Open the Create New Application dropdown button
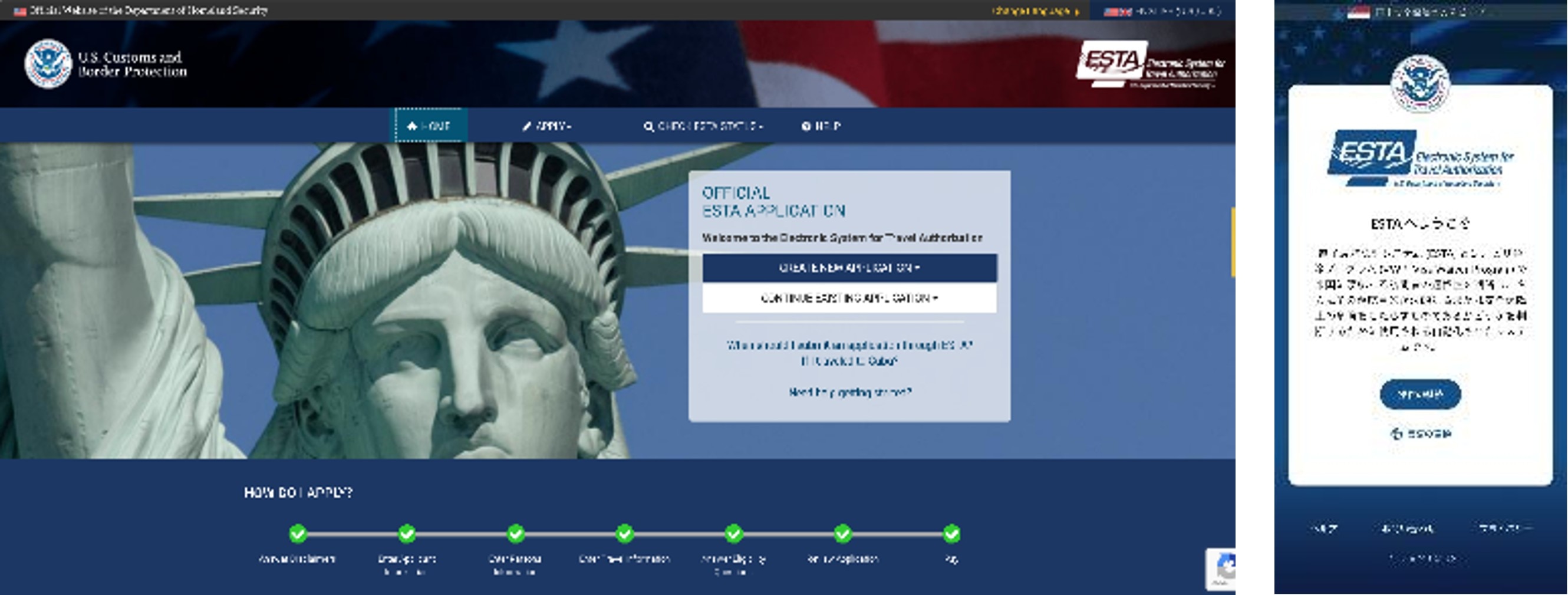Screen dimensions: 1568x595 (x=849, y=268)
